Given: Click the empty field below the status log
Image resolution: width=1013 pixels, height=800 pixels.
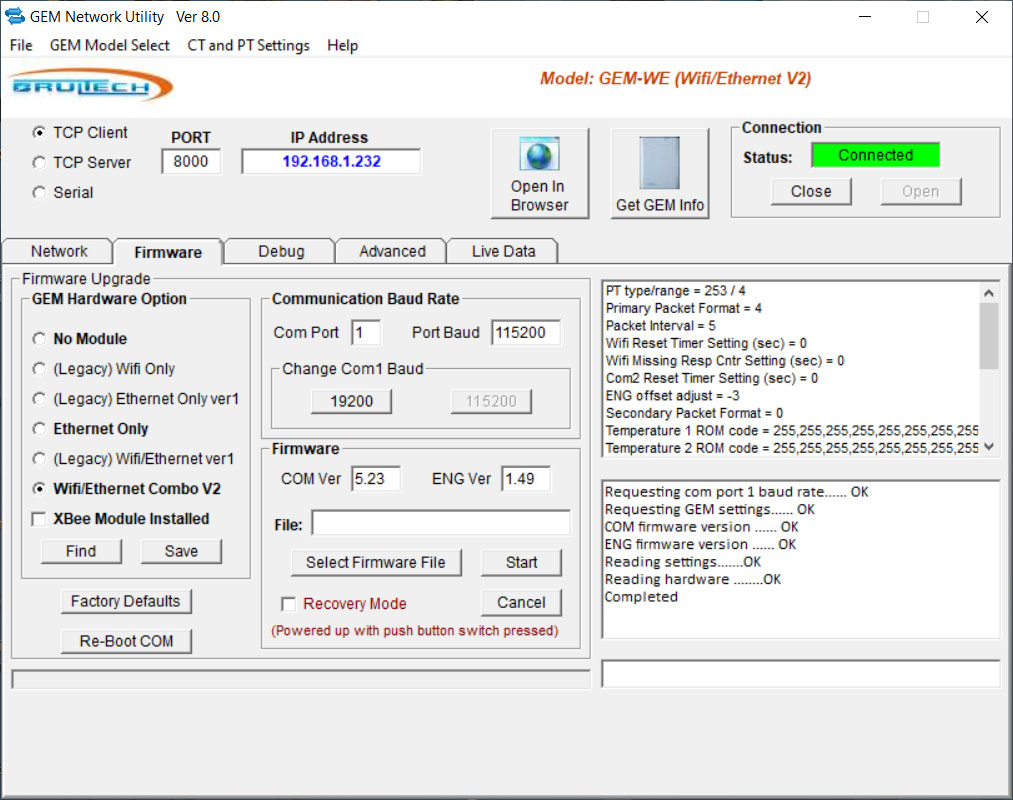Looking at the screenshot, I should pyautogui.click(x=800, y=674).
